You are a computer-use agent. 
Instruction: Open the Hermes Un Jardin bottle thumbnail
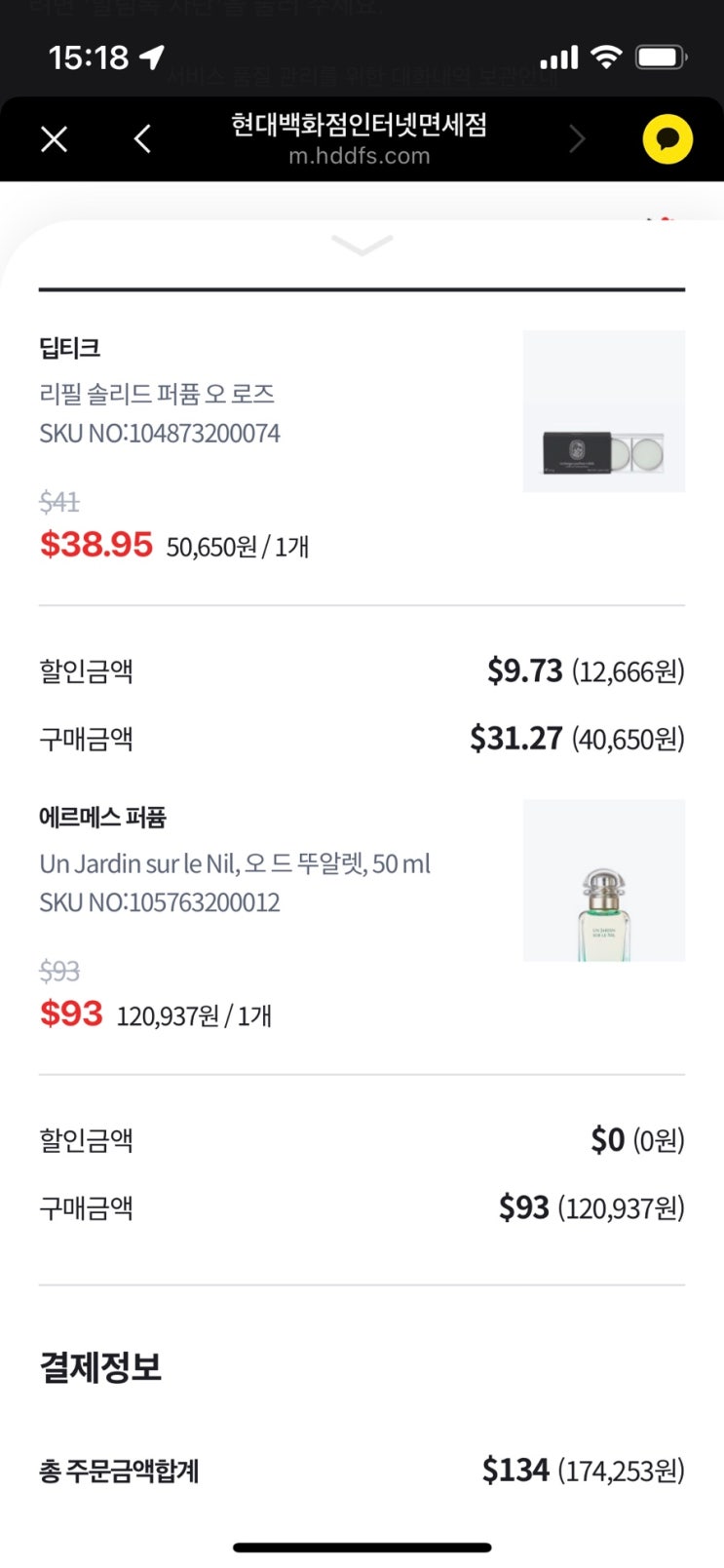coord(603,881)
